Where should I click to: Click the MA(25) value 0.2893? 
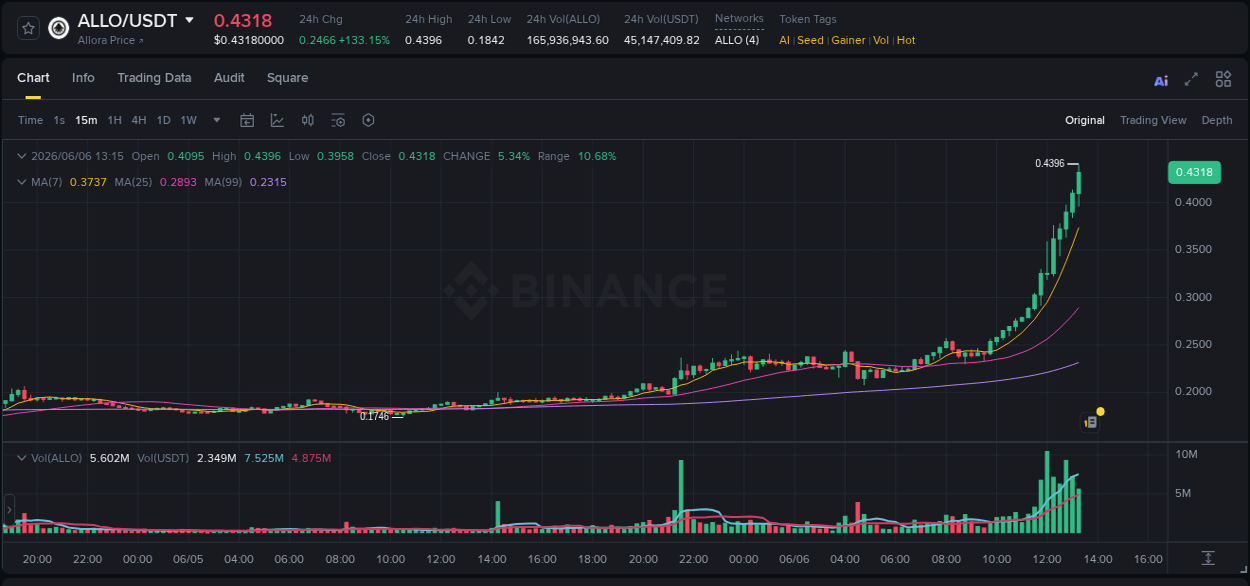click(176, 182)
